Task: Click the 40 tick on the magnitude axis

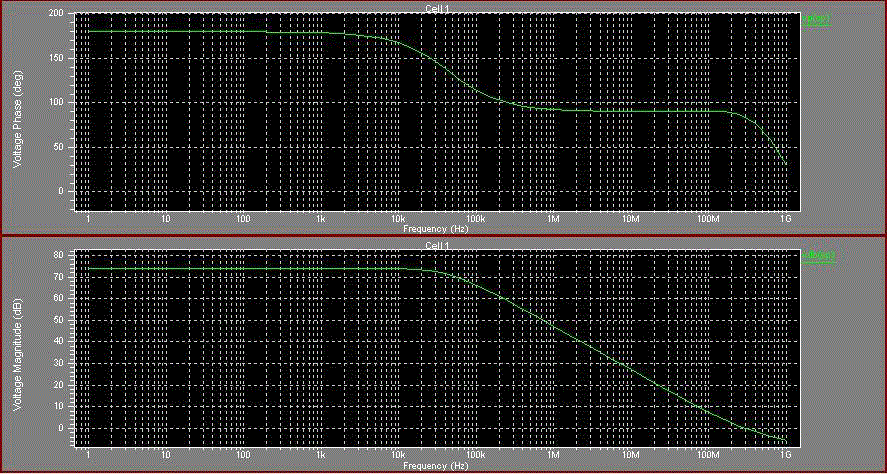Action: pyautogui.click(x=59, y=341)
